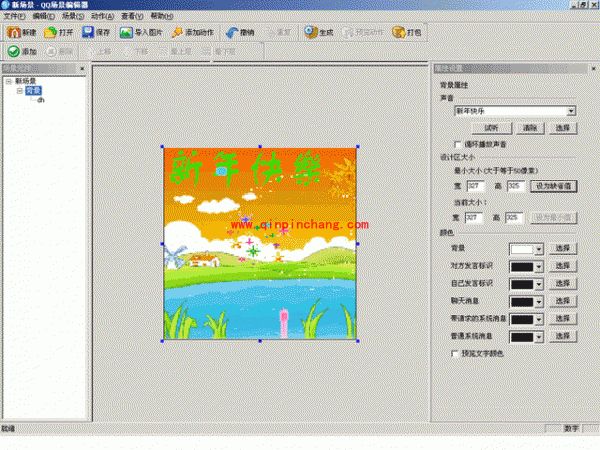Click the bottom-right selection handle of the image
This screenshot has width=600, height=450.
358,341
